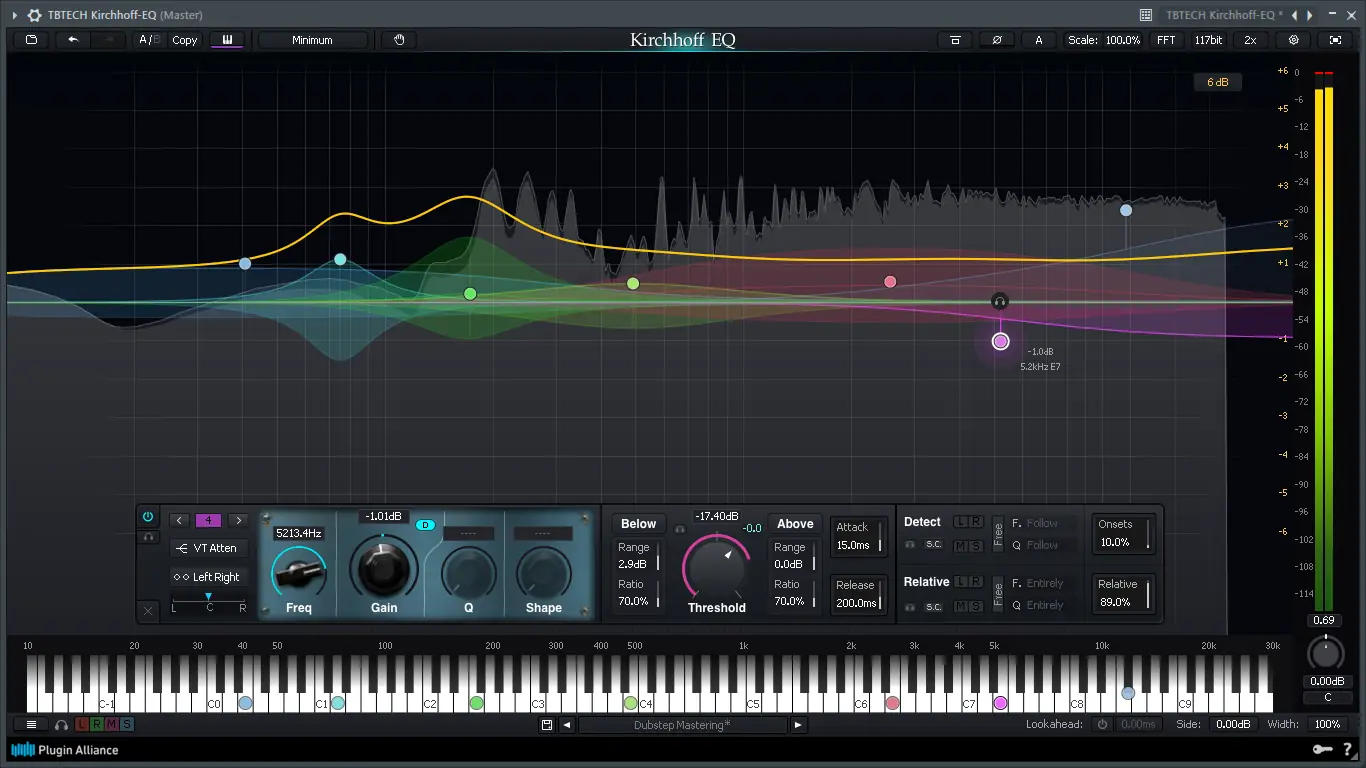The image size is (1366, 768).
Task: Click the Detect Free button
Action: point(997,533)
